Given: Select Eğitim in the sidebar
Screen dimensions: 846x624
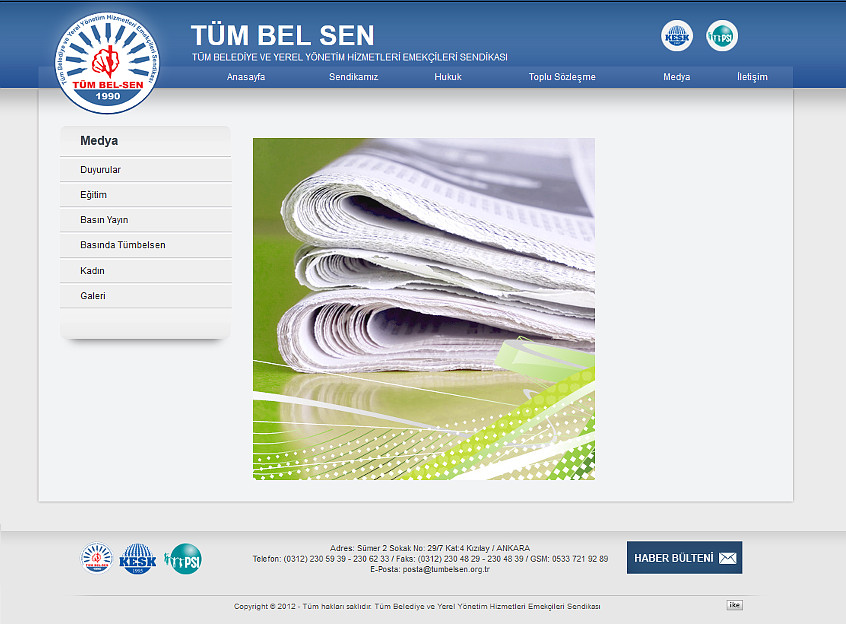Looking at the screenshot, I should 146,195.
